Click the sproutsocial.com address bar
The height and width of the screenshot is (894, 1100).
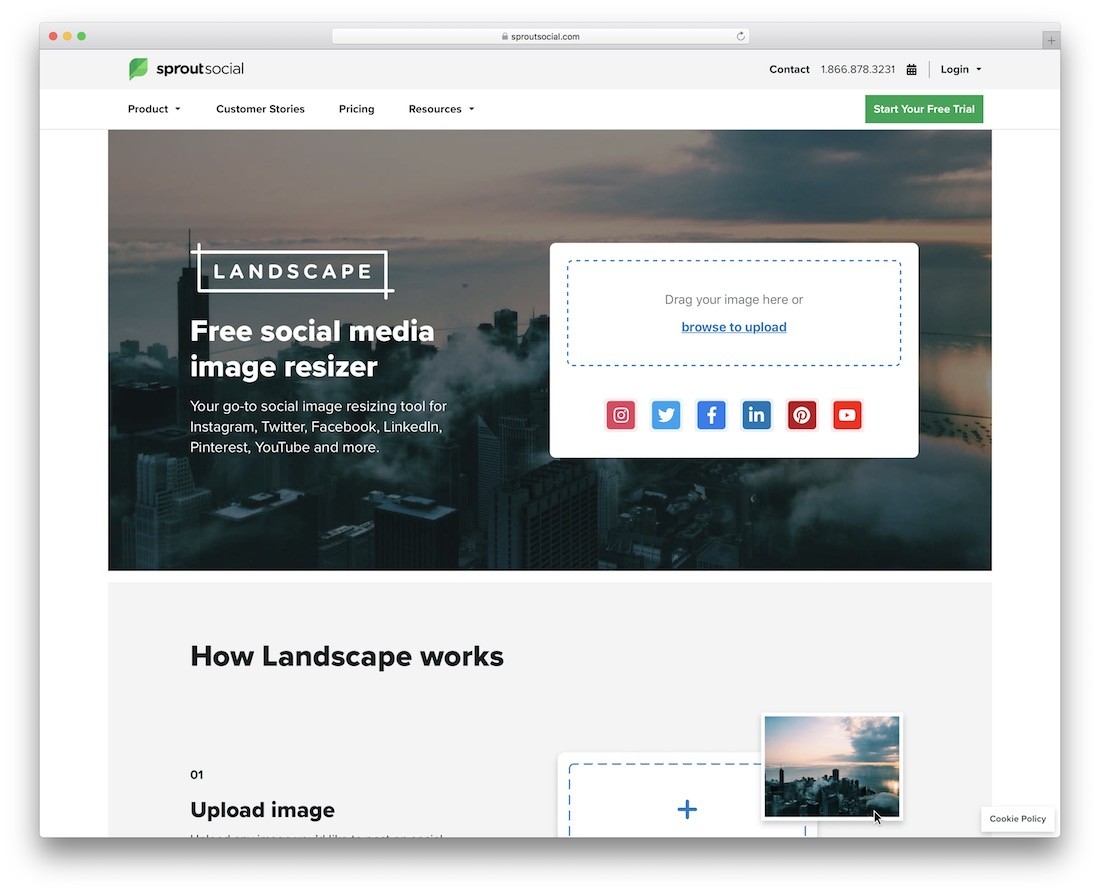(540, 36)
